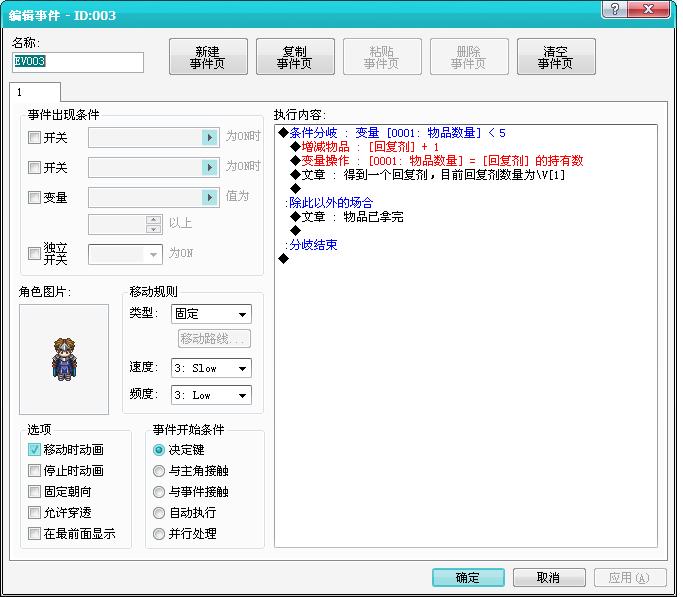683x597 pixels.
Task: Open selector arrow of first 开关 condition
Action: click(210, 138)
